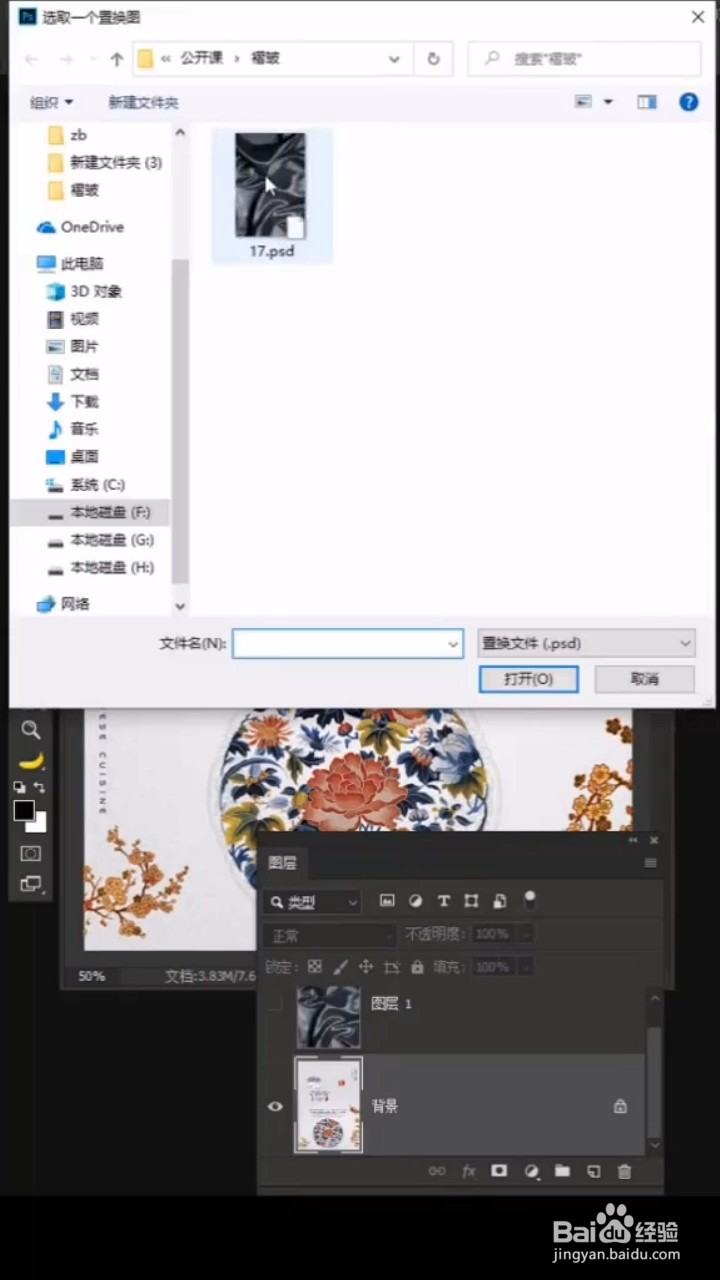
Task: Create a new group folder icon
Action: pos(562,1171)
